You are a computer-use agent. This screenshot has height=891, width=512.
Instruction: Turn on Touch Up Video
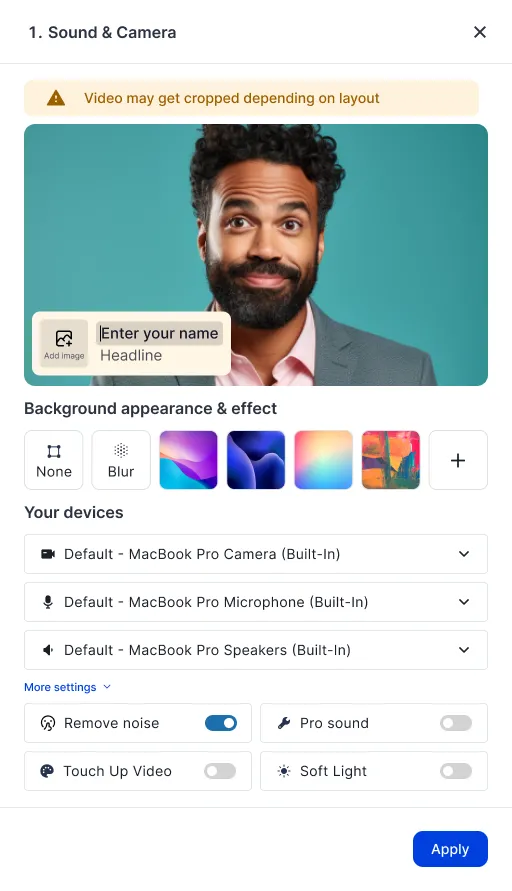(x=220, y=771)
